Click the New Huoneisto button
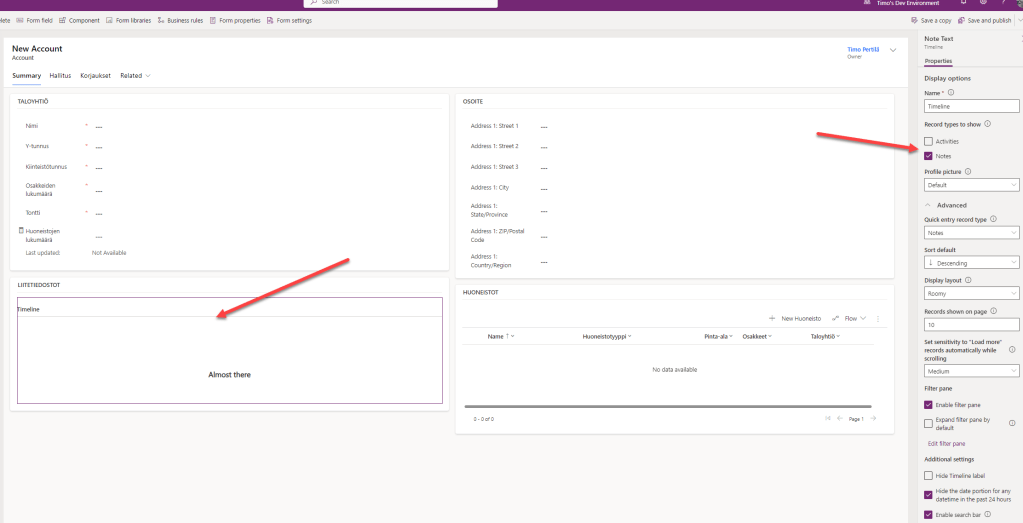This screenshot has height=523, width=1023. click(x=795, y=318)
